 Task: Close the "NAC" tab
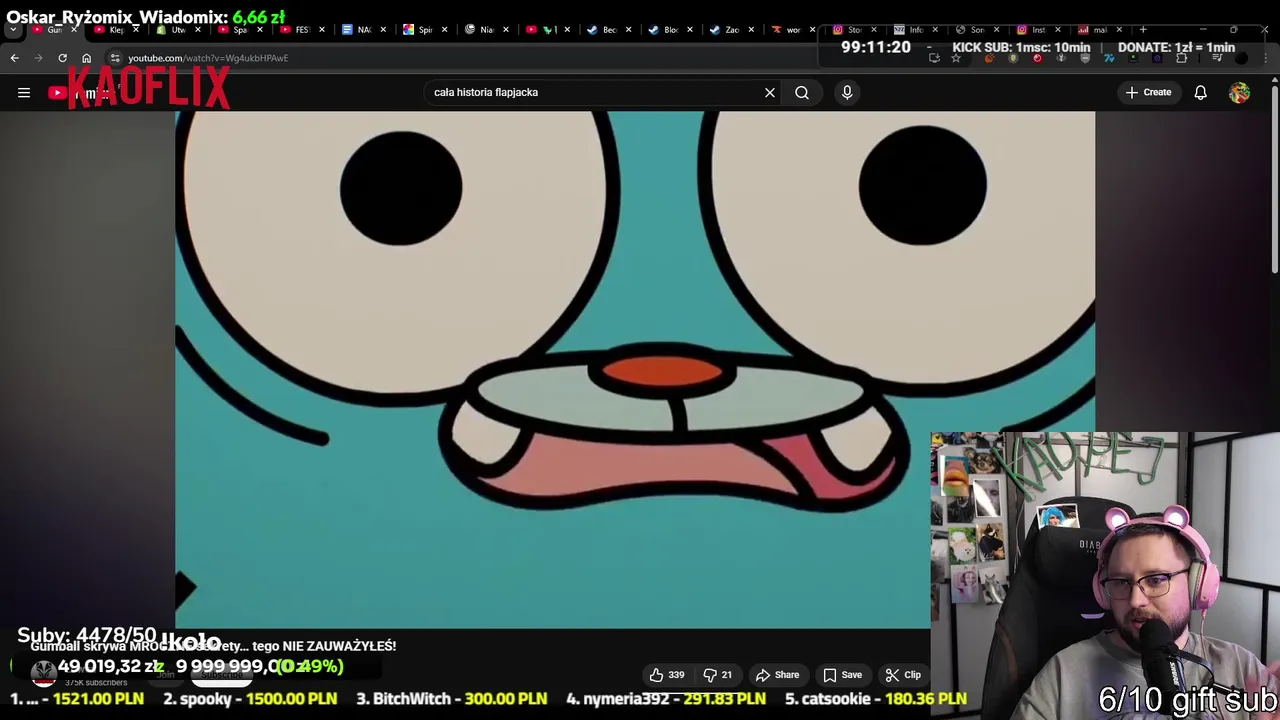(383, 29)
